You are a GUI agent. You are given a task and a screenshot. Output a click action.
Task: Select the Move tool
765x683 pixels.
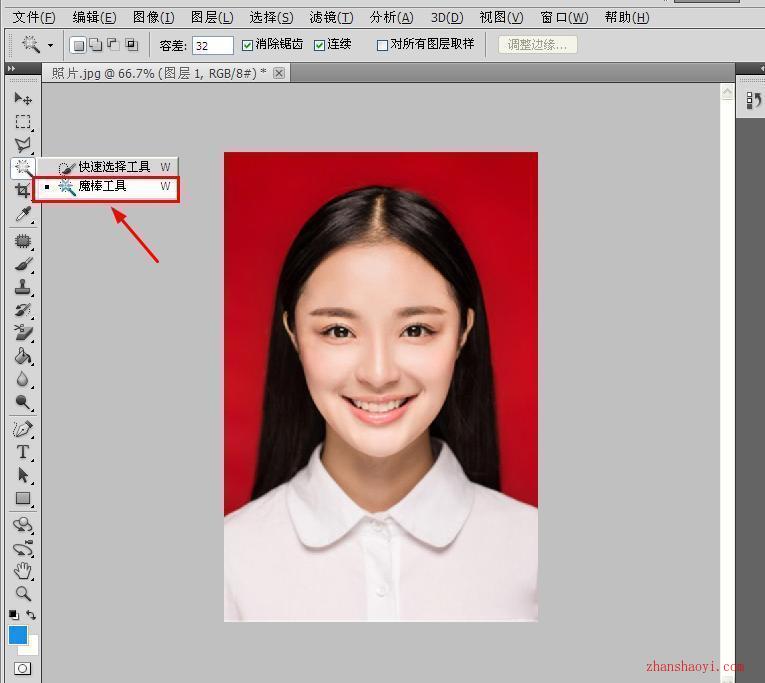pos(22,98)
